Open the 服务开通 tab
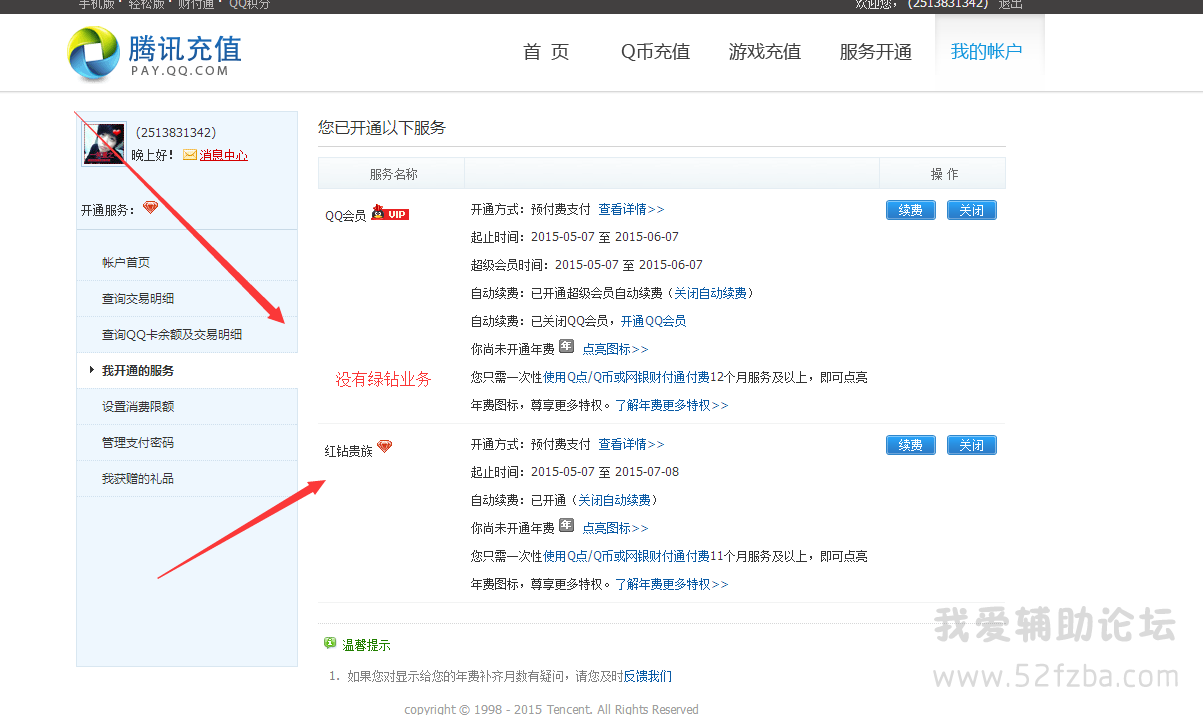Image resolution: width=1203 pixels, height=715 pixels. click(x=876, y=52)
